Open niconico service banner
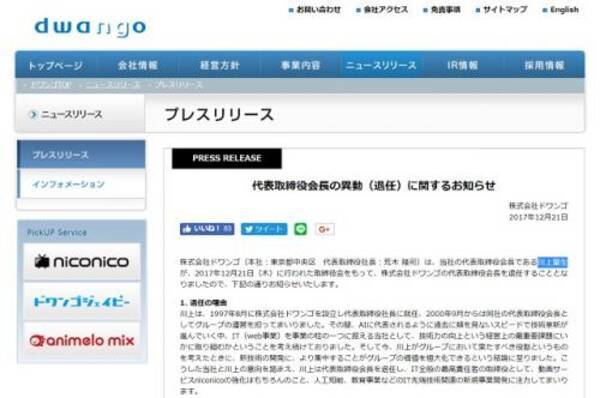600x398 pixels. tap(82, 262)
